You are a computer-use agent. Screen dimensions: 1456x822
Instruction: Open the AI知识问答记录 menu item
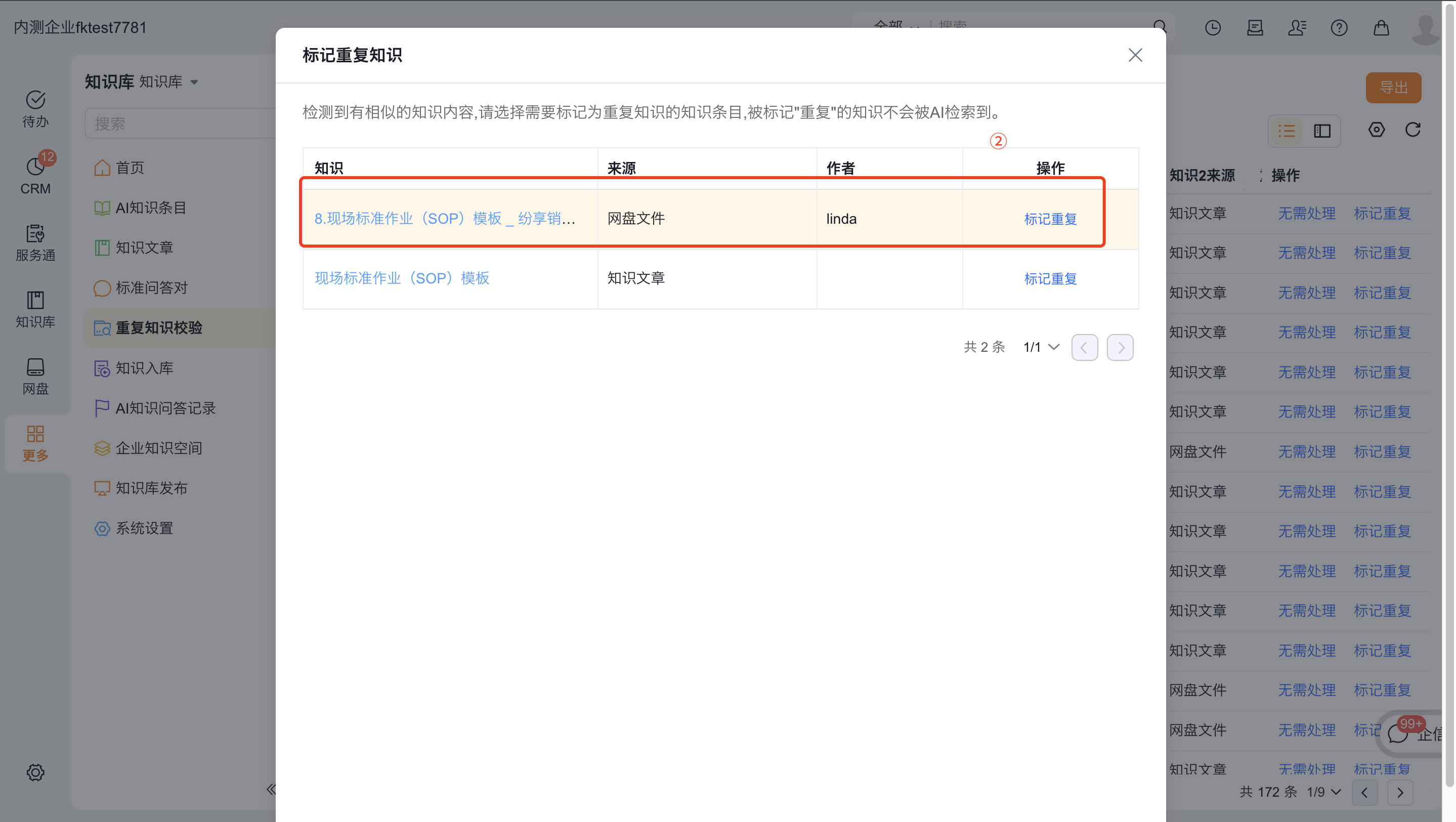pos(165,408)
